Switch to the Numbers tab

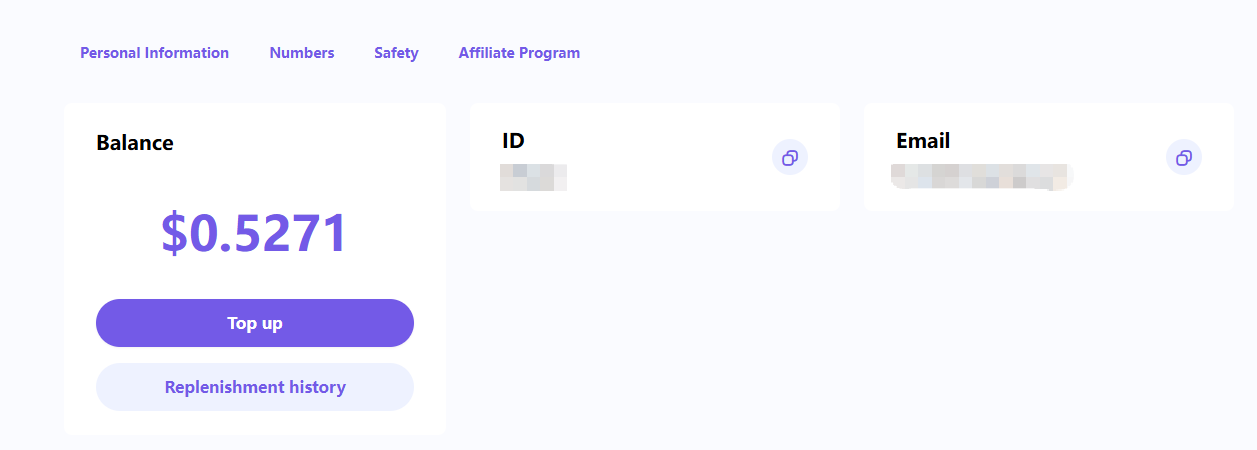coord(301,53)
